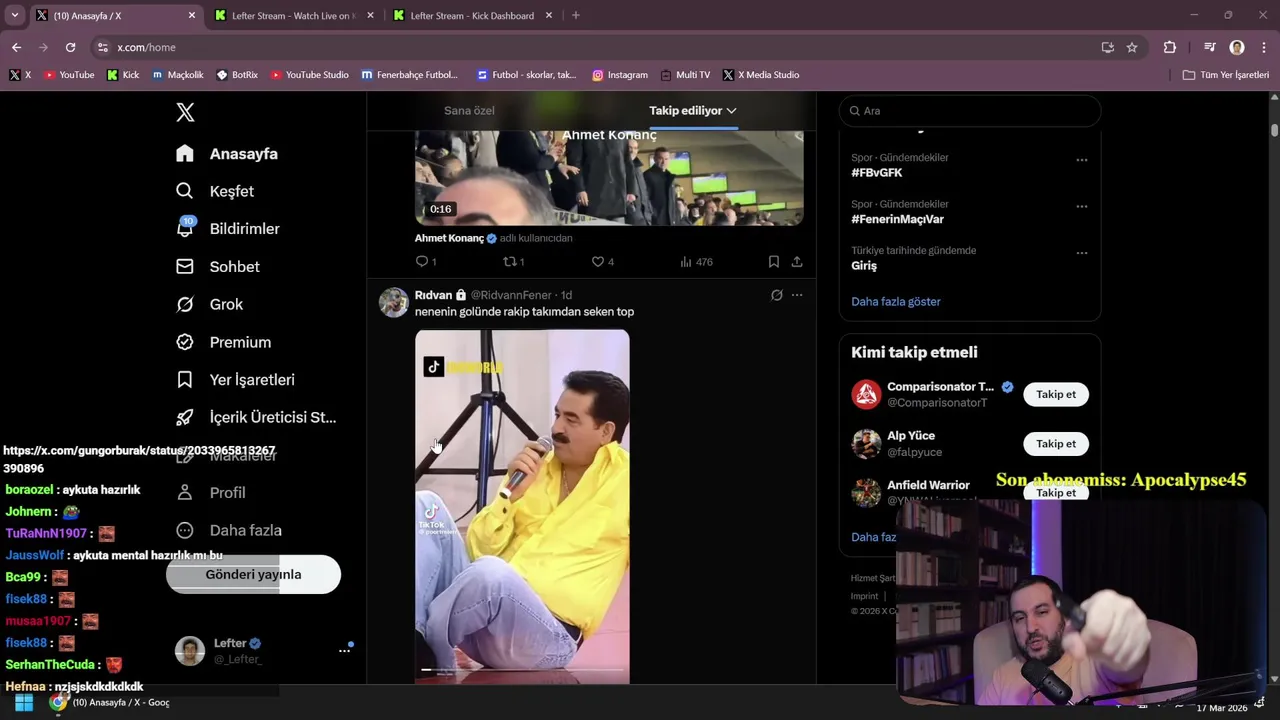Open Yer İşaretleri bookmarks
This screenshot has height=720, width=1280.
click(x=235, y=380)
